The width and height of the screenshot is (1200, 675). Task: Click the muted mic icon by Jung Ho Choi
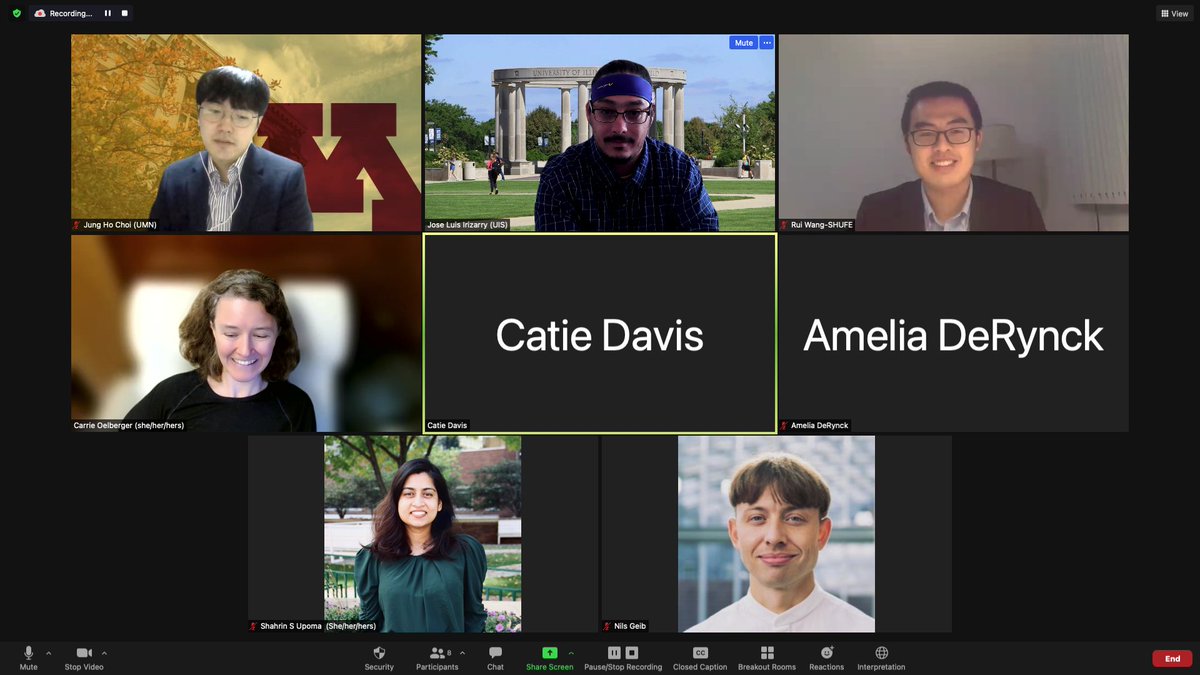point(77,226)
